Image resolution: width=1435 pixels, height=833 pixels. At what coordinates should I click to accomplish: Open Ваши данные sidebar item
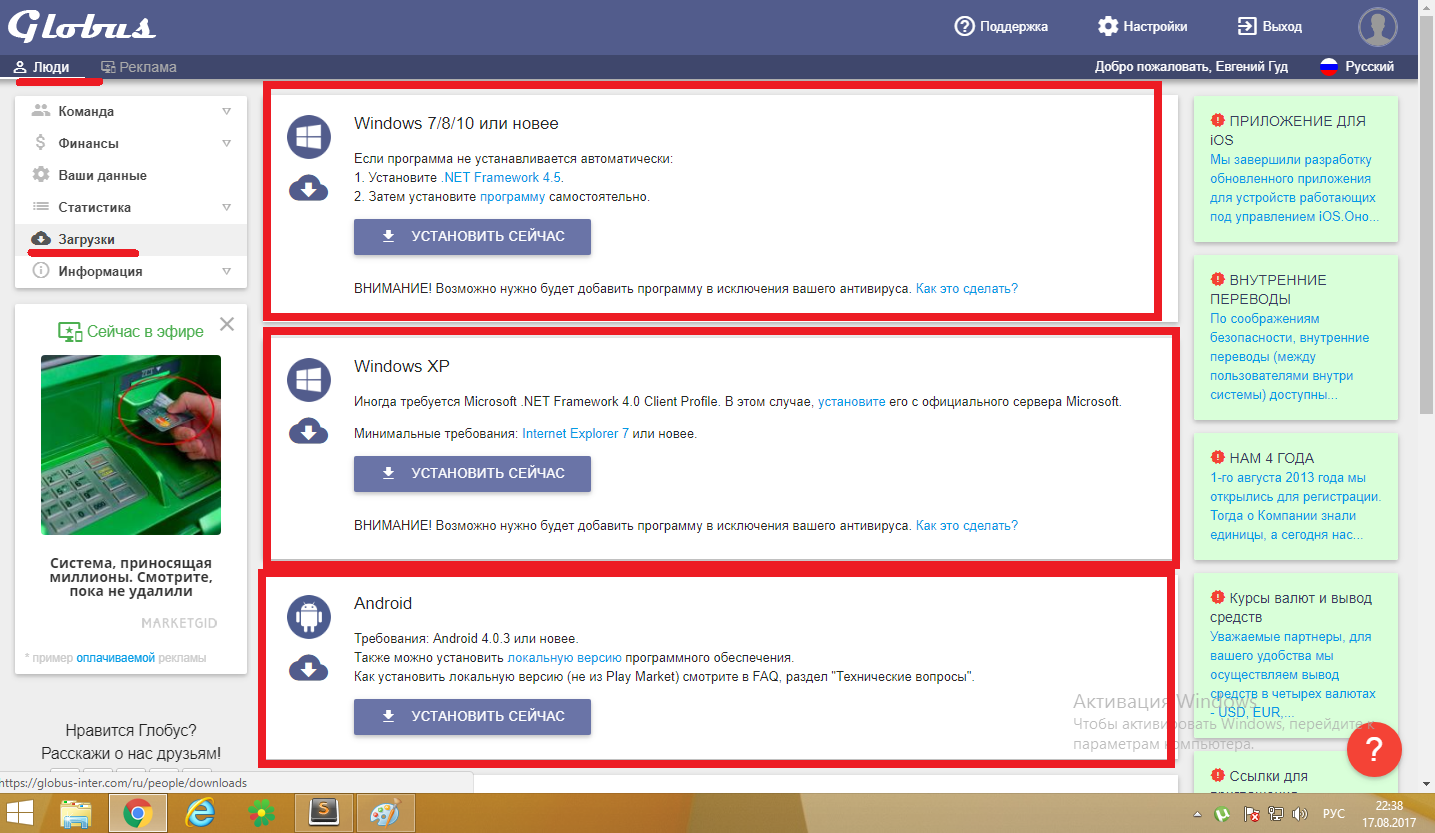point(131,175)
